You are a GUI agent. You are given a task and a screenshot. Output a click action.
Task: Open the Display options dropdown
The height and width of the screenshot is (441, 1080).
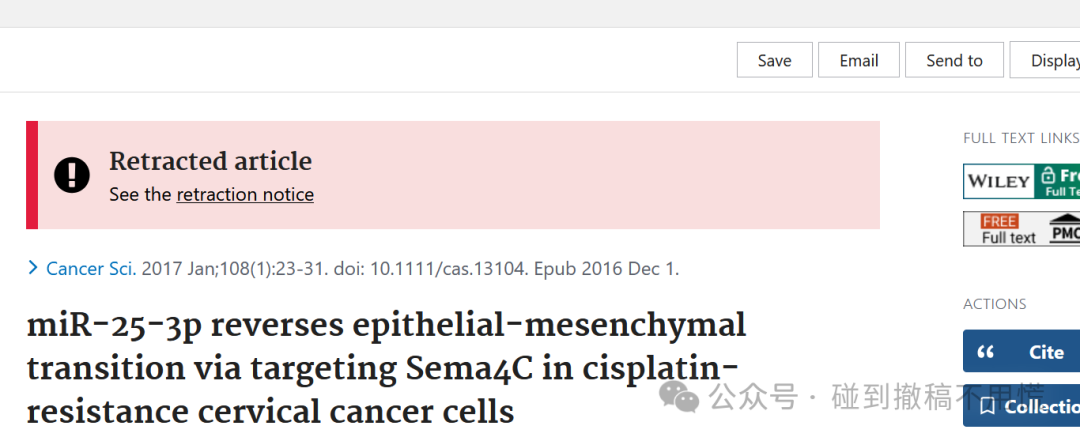[1045, 60]
